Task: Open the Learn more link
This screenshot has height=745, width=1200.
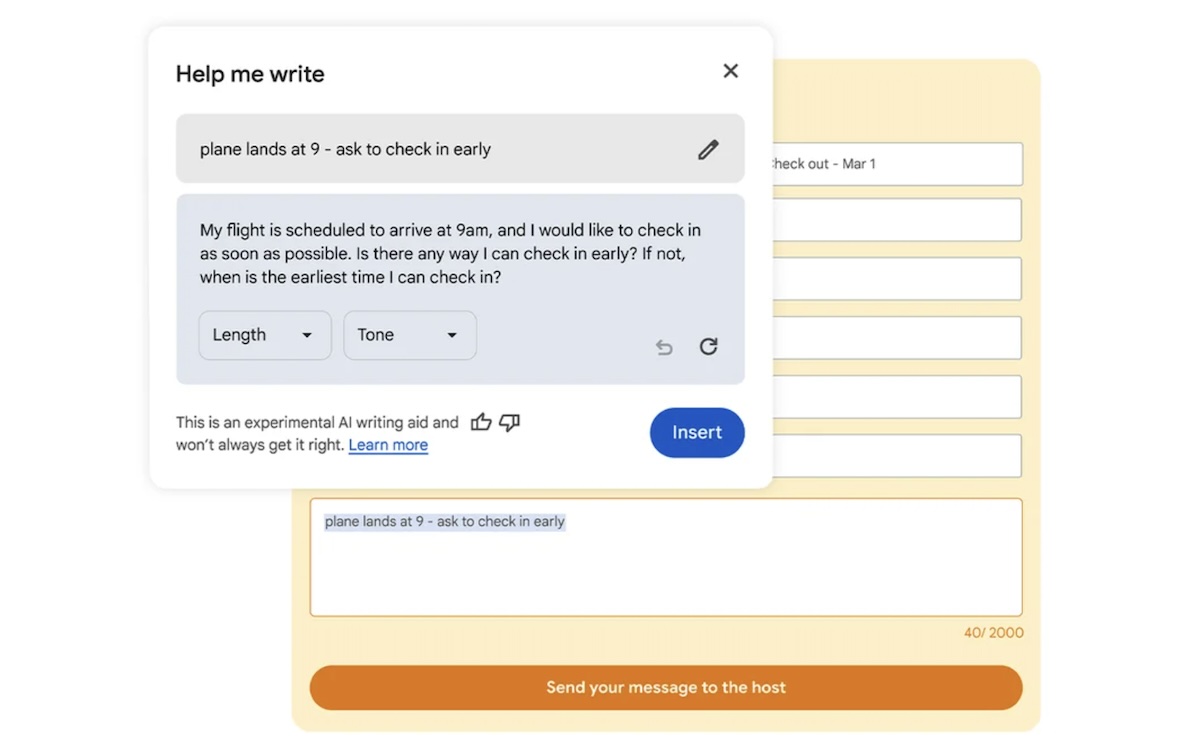Action: tap(388, 444)
